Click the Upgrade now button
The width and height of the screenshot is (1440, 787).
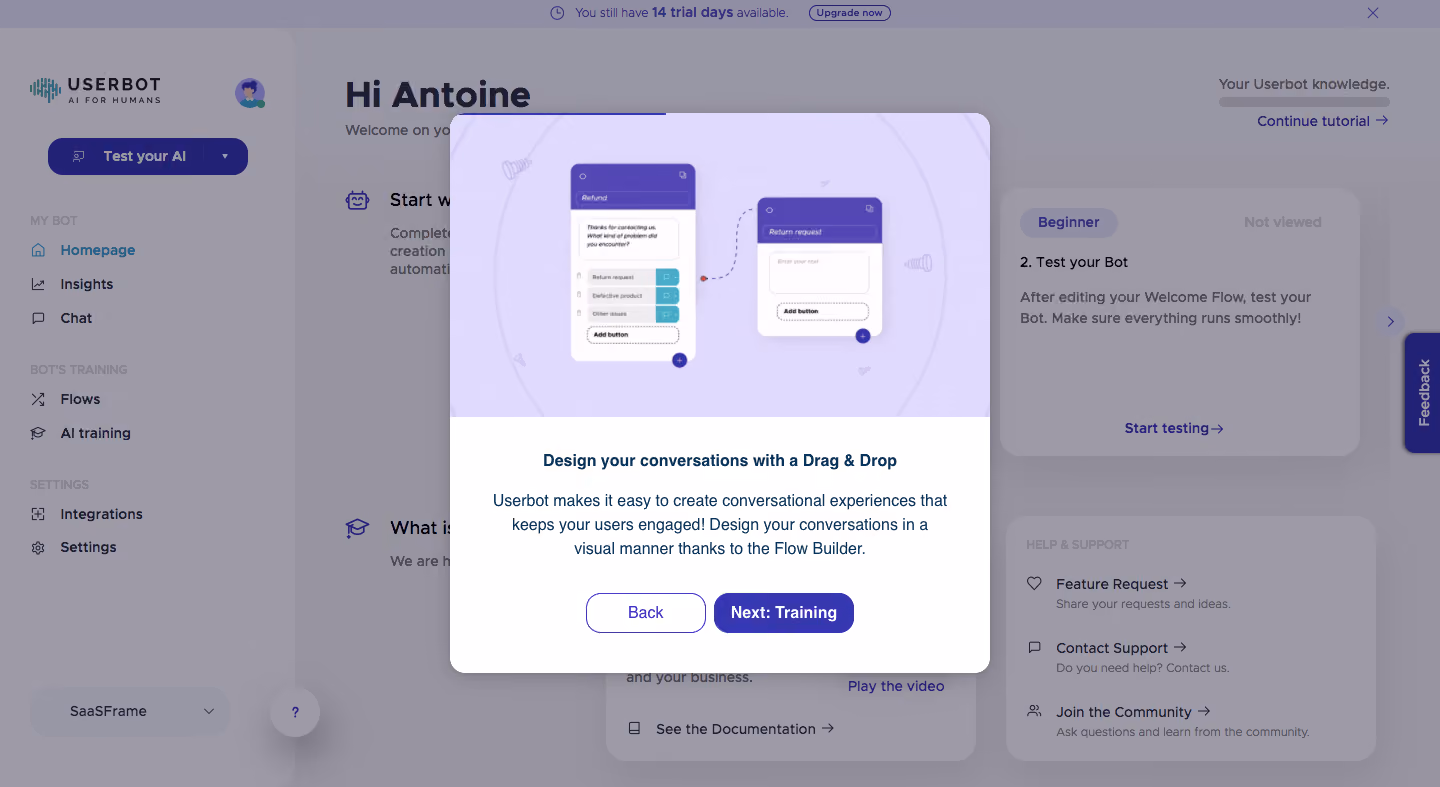[850, 13]
